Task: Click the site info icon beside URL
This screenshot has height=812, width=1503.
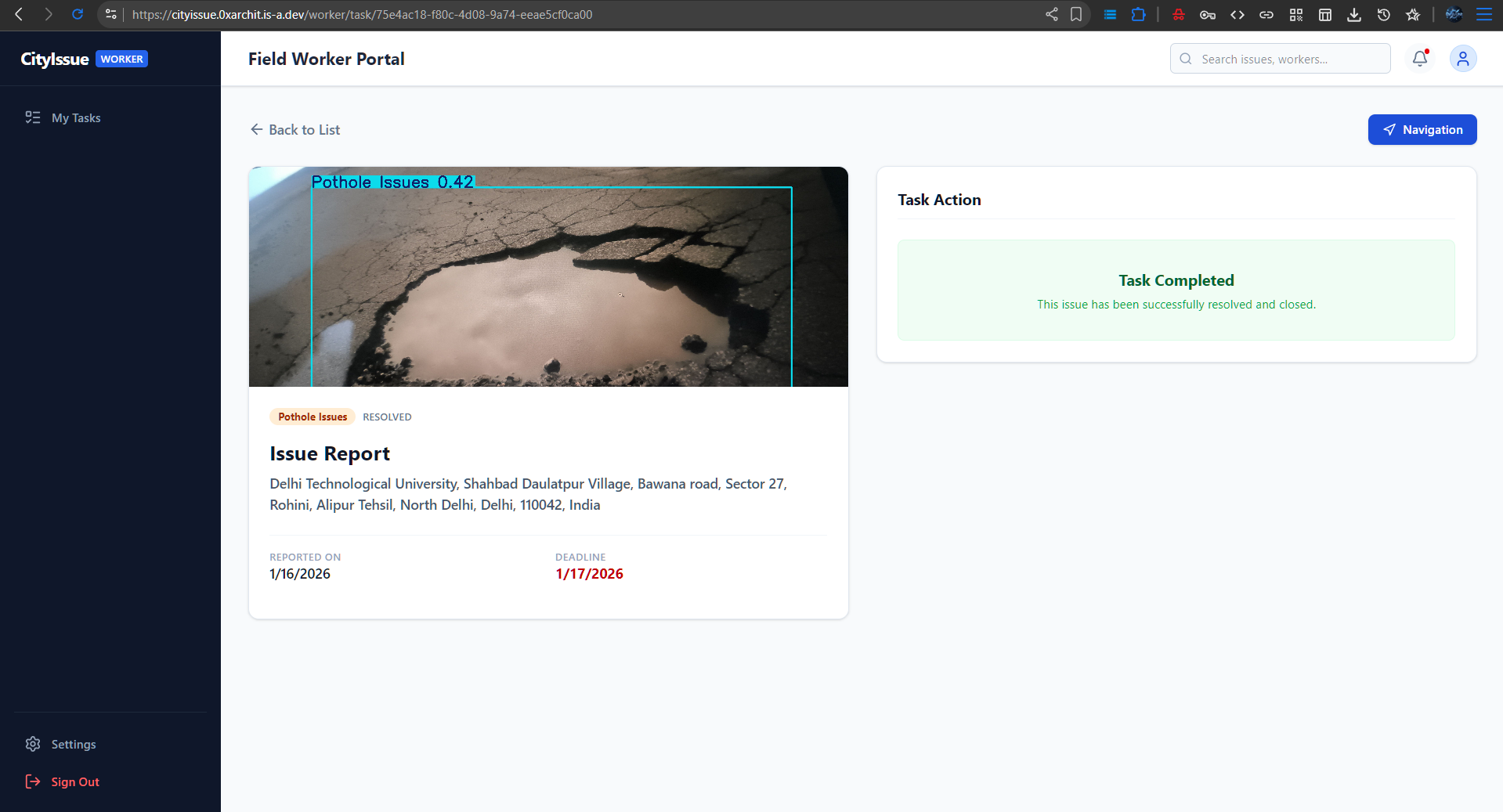Action: click(x=111, y=14)
